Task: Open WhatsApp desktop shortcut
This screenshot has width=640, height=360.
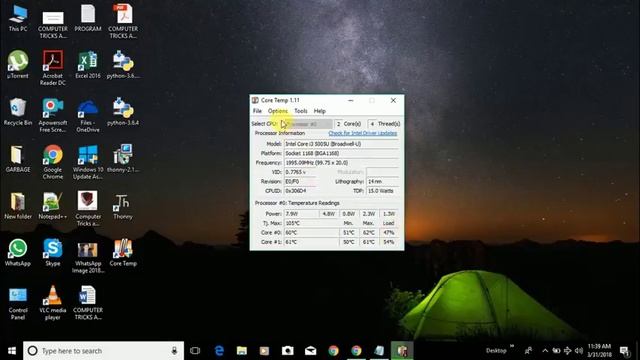Action: 18,252
